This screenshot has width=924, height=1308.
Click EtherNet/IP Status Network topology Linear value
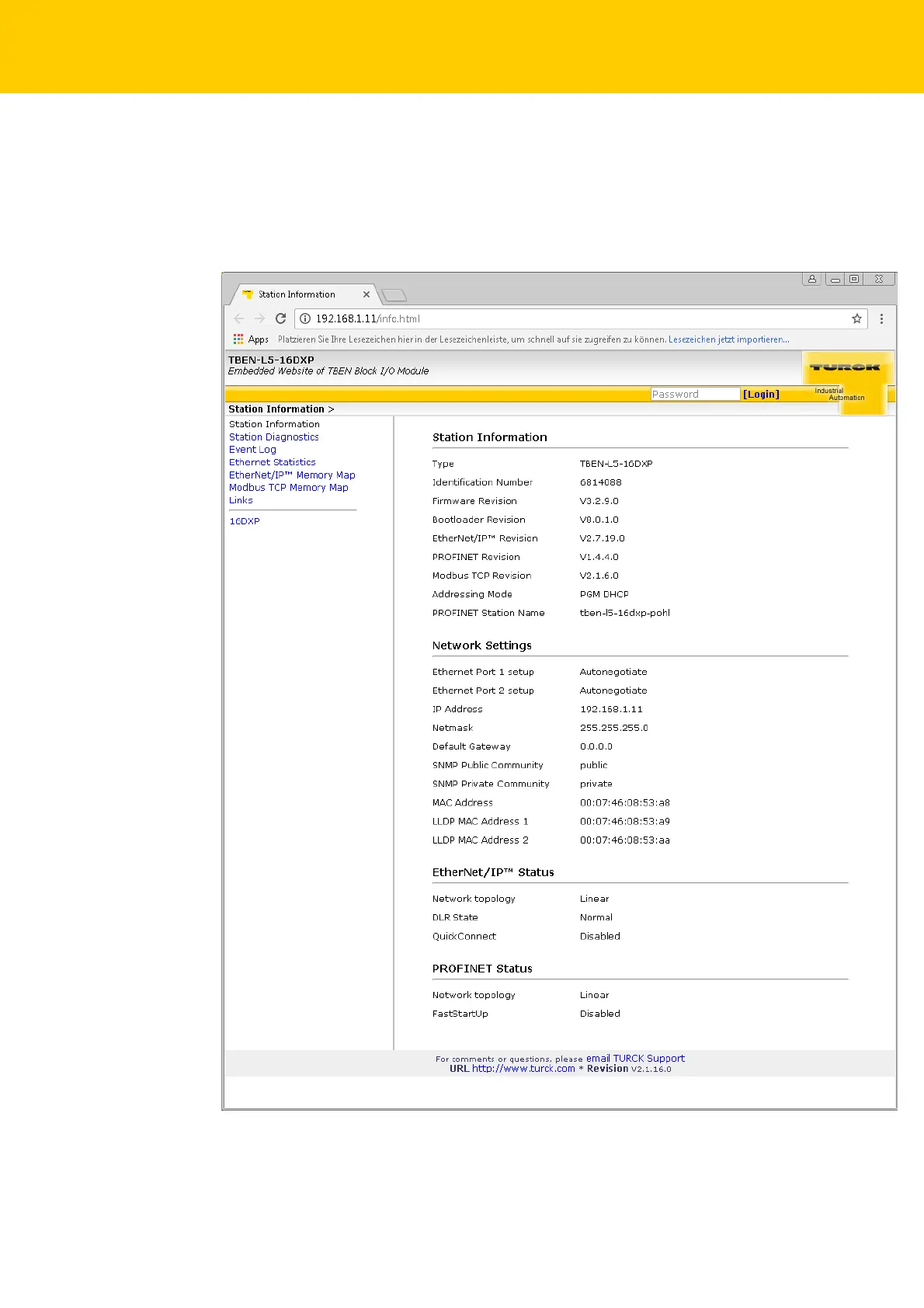tap(594, 899)
